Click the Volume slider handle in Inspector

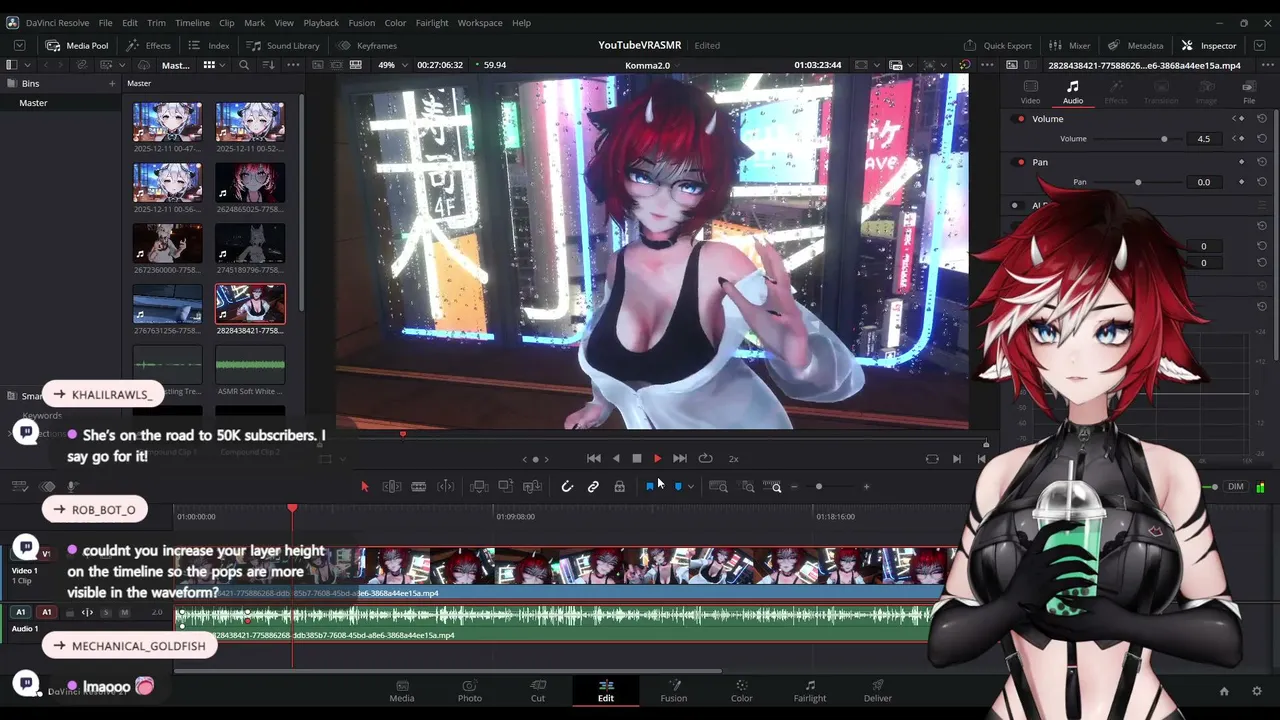(1164, 139)
